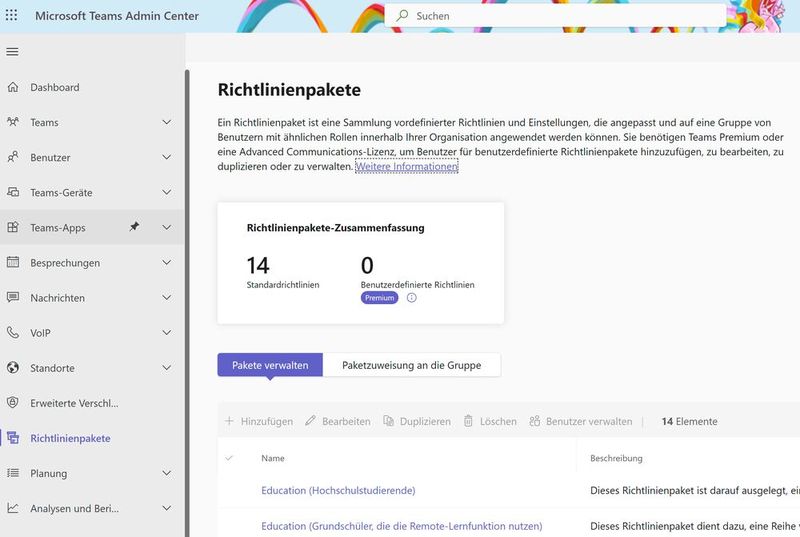The height and width of the screenshot is (537, 800).
Task: Click the Teams-Geräte devices icon
Action: pos(13,192)
